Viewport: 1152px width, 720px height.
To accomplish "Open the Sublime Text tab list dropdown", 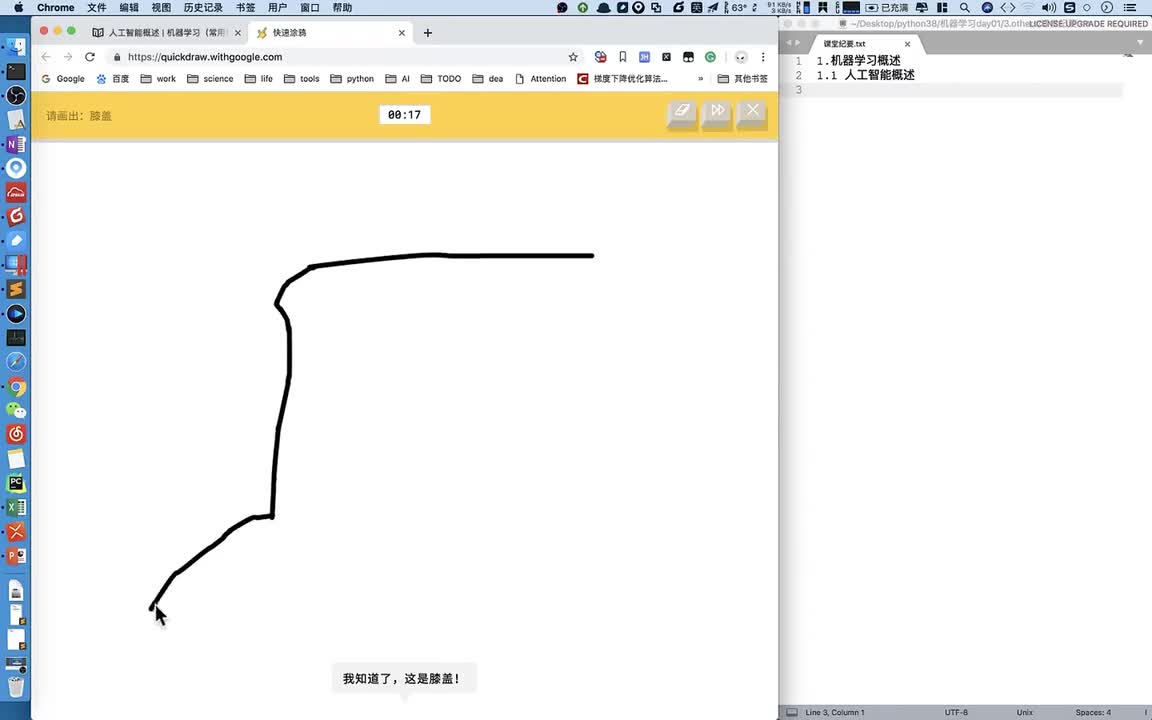I will tap(1141, 43).
